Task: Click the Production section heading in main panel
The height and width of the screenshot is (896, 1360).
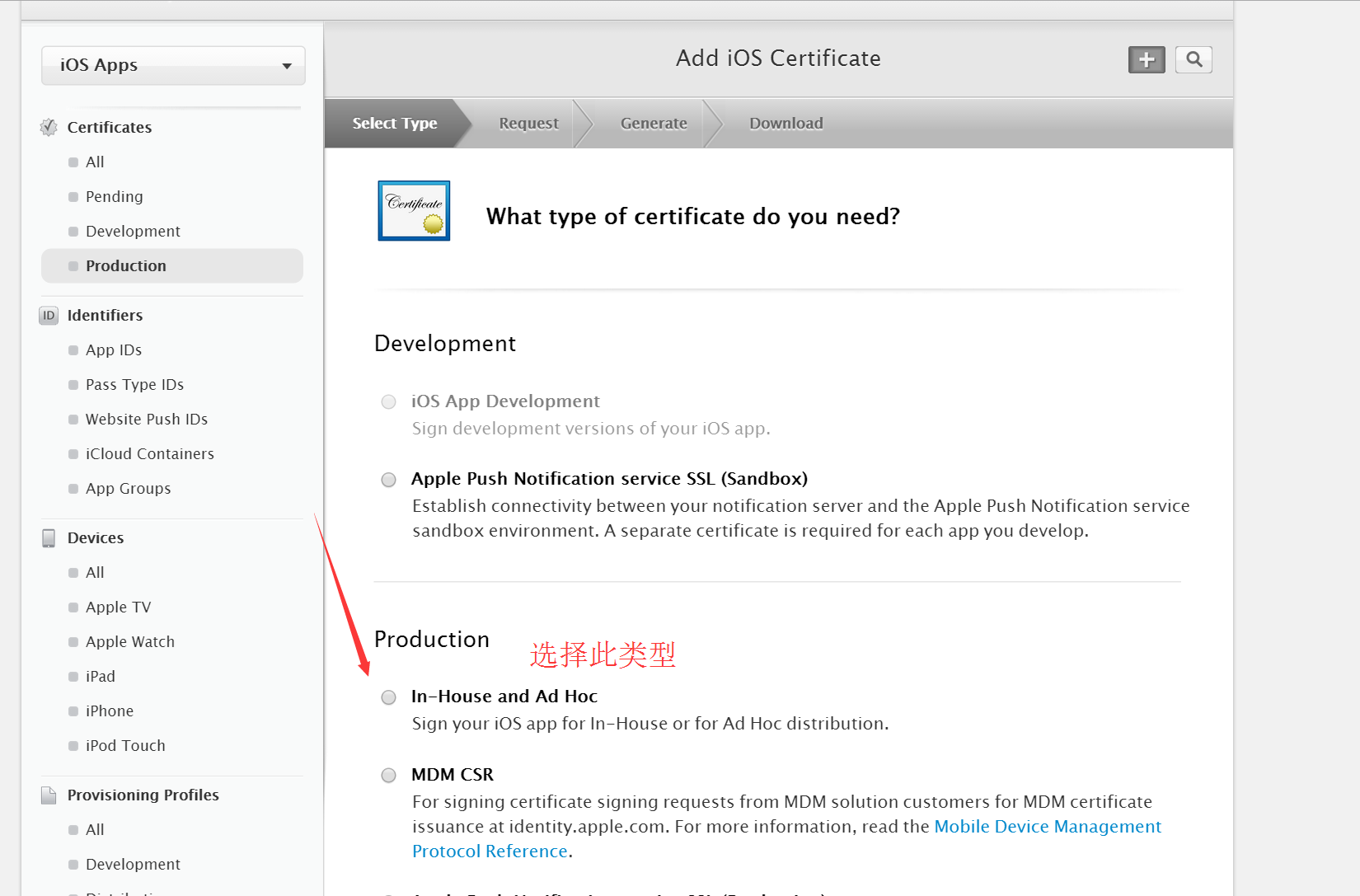Action: [x=432, y=640]
